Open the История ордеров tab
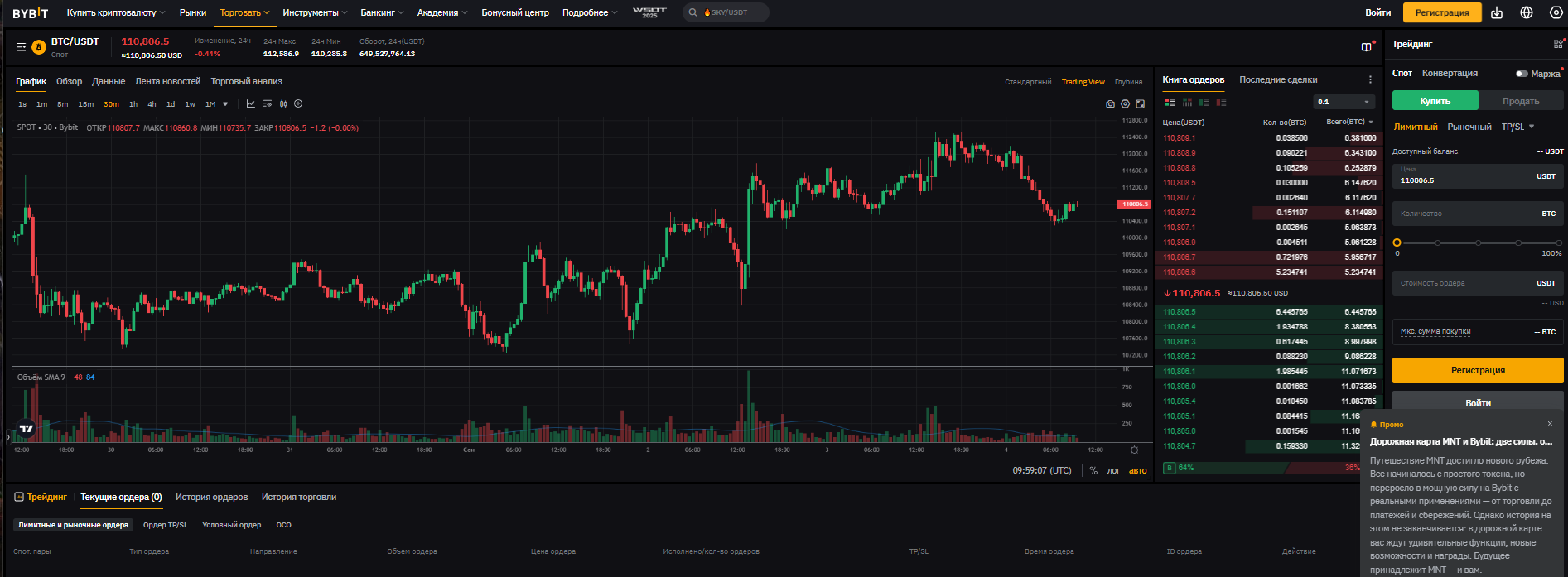 [x=211, y=497]
